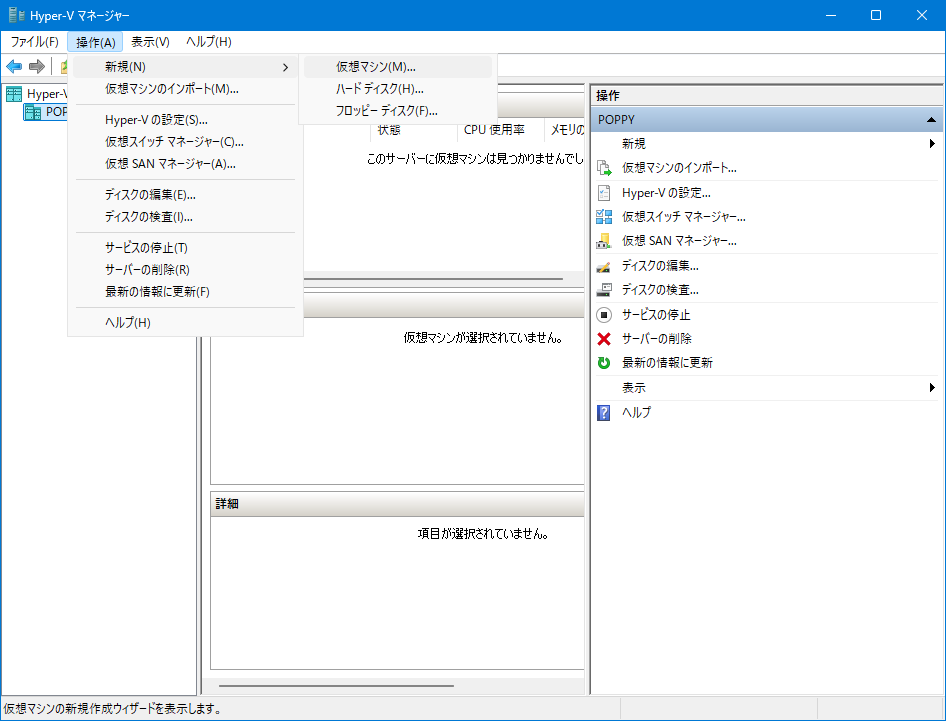The image size is (946, 721).
Task: Click the ディスクの編集 pencil icon
Action: (604, 266)
